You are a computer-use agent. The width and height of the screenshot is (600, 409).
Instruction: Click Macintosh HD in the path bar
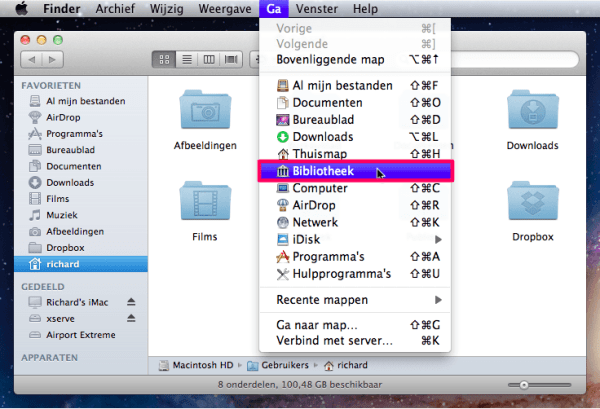pos(196,365)
